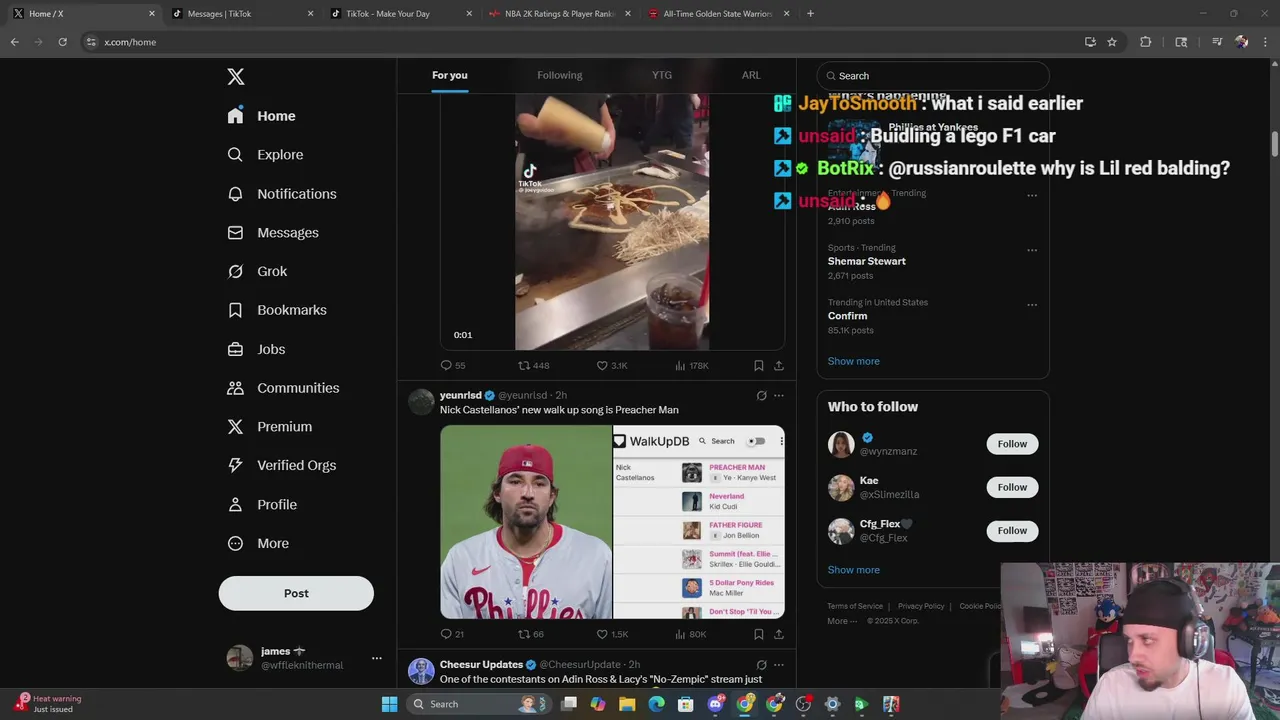Click the Premium X icon
1280x720 pixels.
[x=235, y=427]
